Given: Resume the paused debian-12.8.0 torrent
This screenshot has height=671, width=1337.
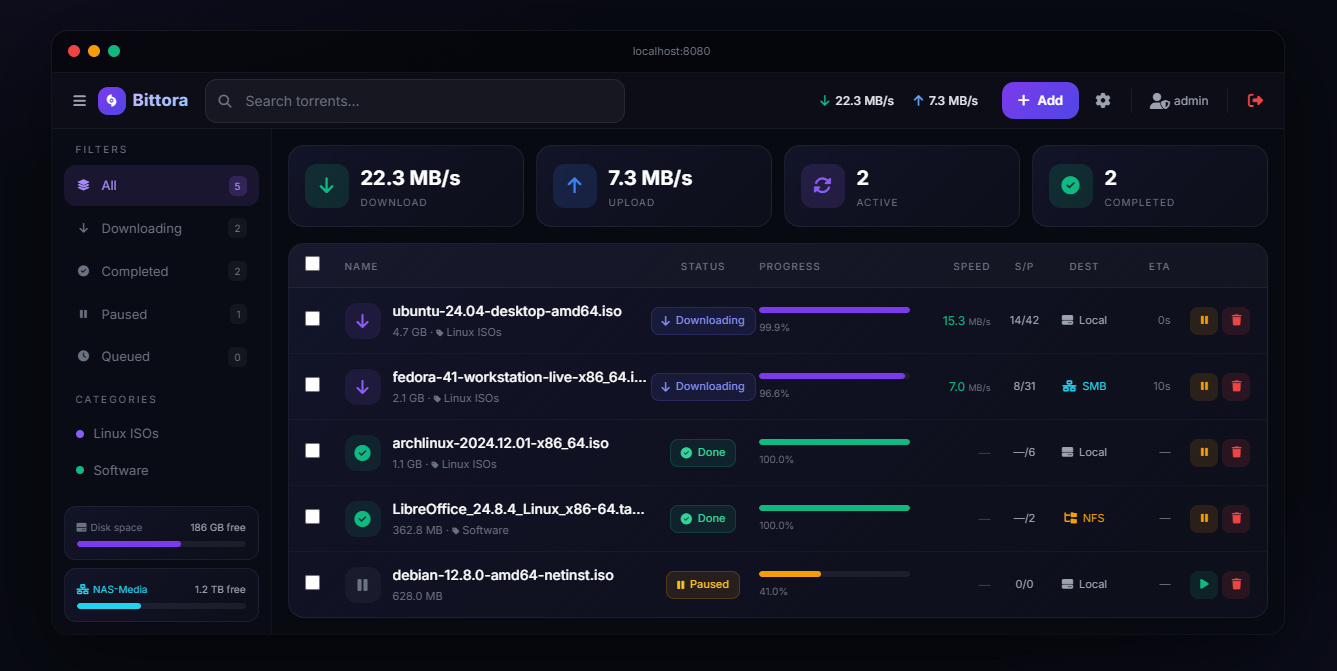Looking at the screenshot, I should pos(1203,584).
